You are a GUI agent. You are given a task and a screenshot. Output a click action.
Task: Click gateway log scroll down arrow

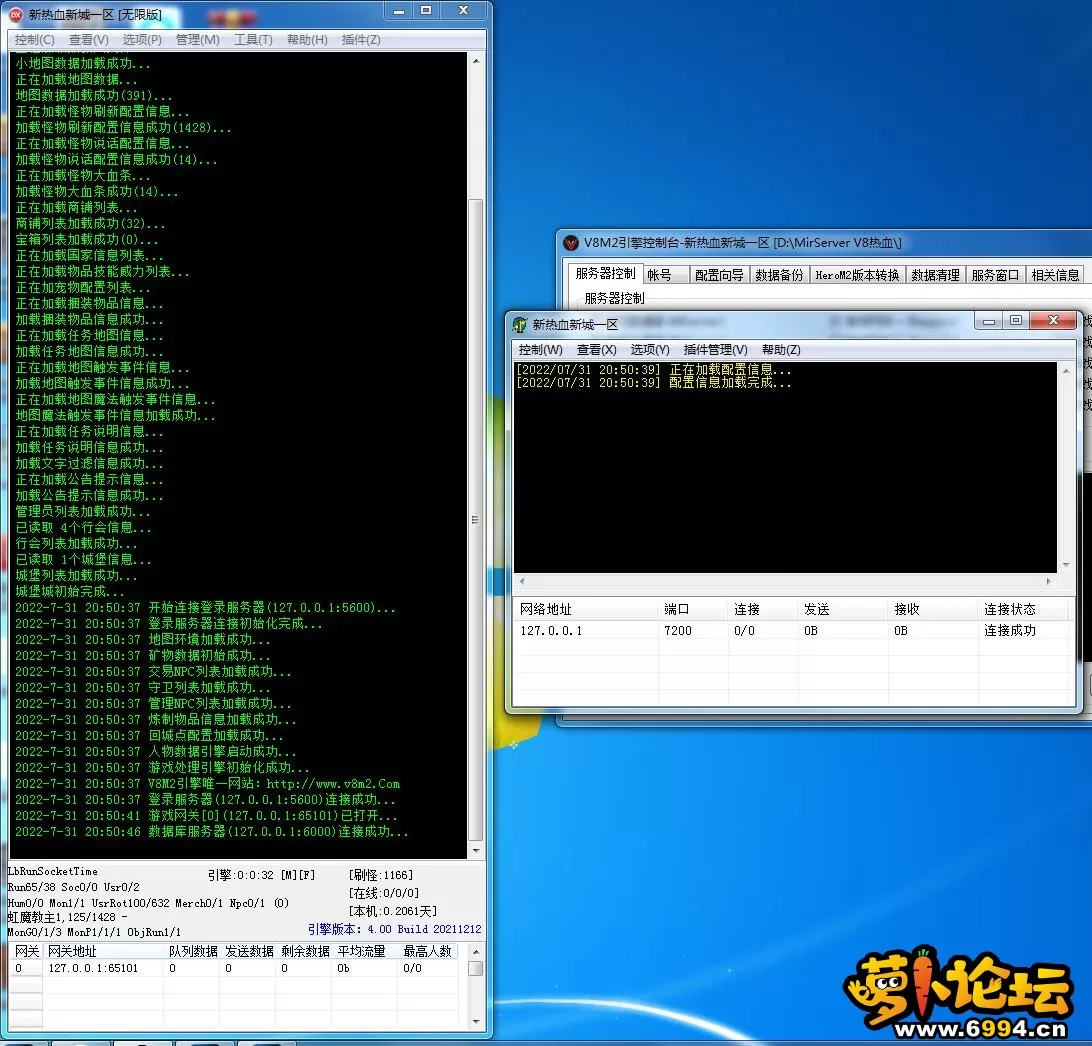pyautogui.click(x=1066, y=565)
